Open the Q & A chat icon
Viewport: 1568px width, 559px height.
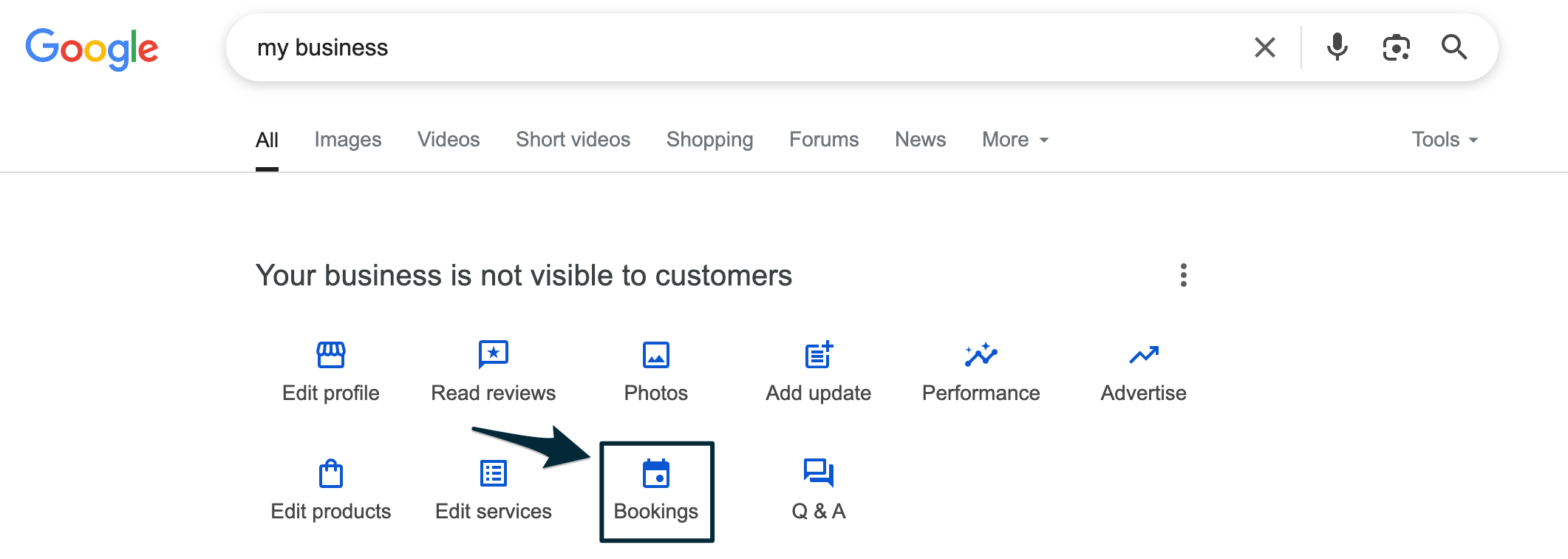click(x=819, y=473)
